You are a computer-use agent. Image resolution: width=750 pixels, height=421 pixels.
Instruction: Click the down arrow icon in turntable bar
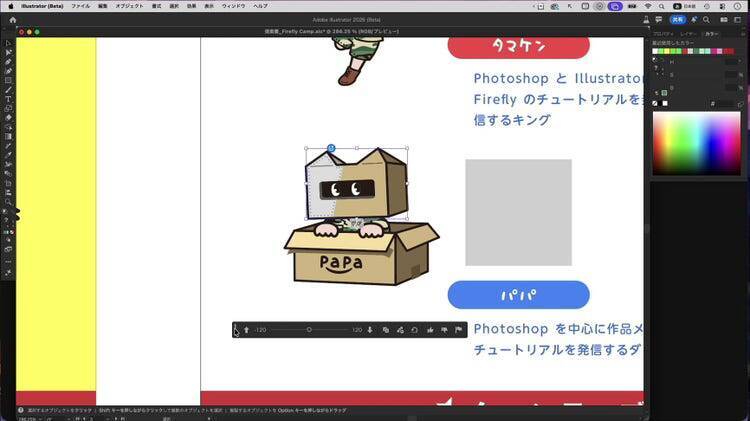click(x=370, y=330)
